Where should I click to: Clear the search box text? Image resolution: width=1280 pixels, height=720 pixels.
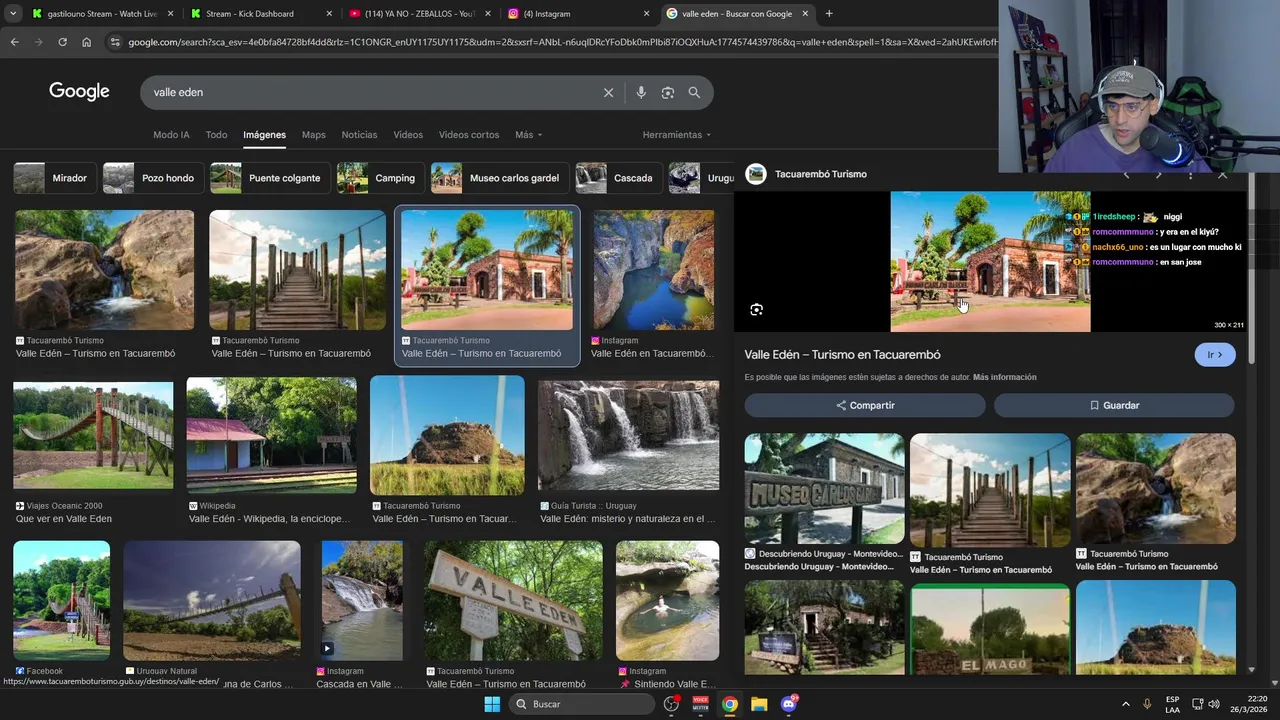pyautogui.click(x=608, y=92)
